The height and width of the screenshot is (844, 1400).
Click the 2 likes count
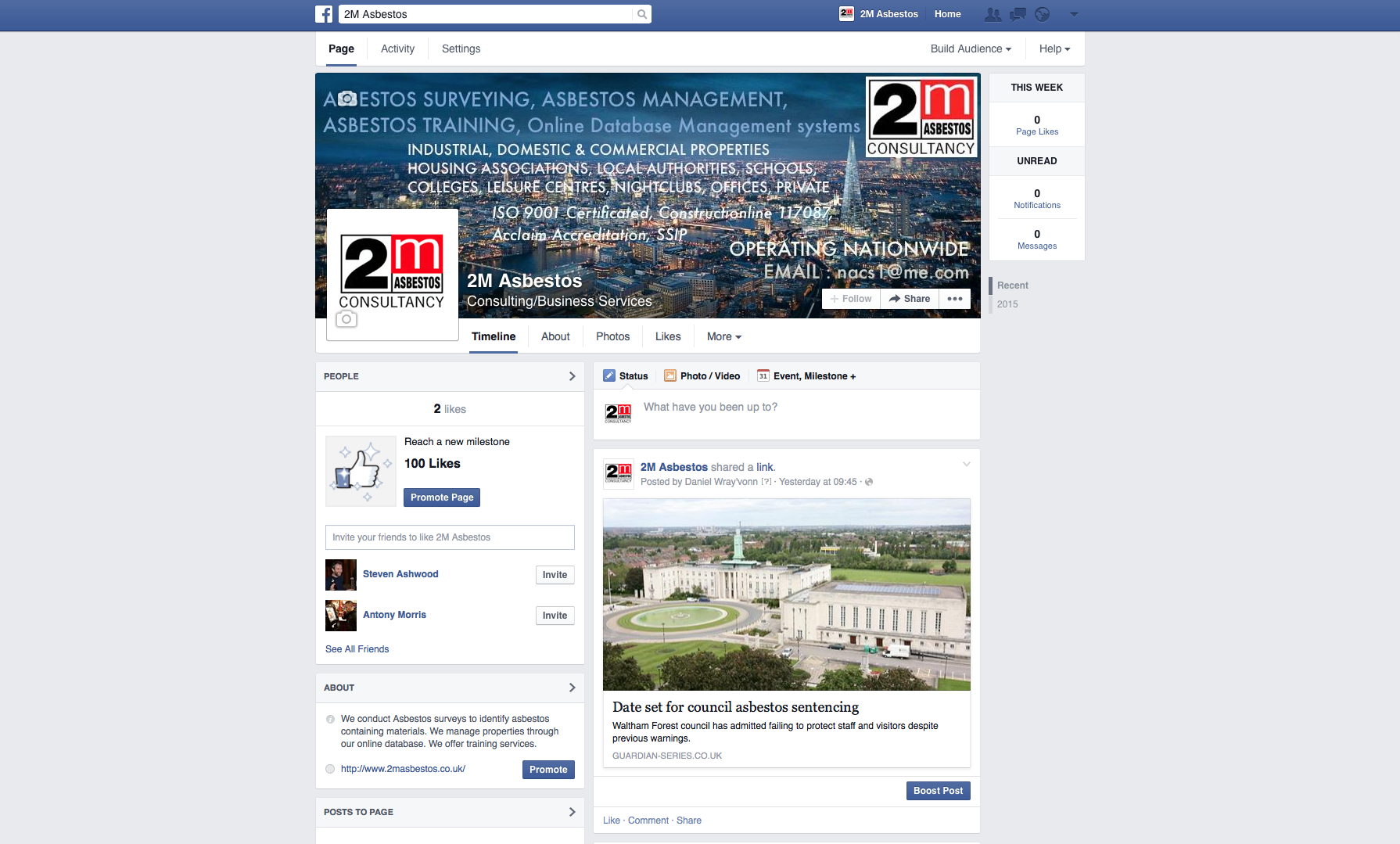click(450, 409)
